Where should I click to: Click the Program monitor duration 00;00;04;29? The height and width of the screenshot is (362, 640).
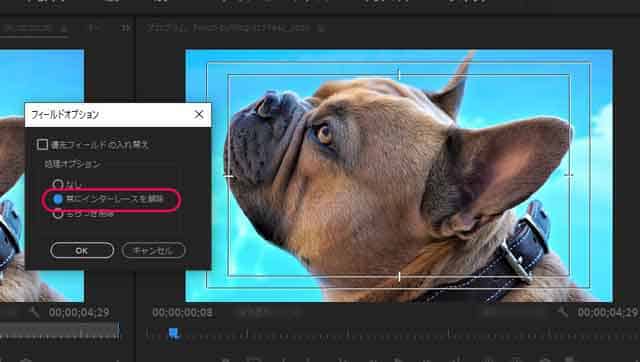click(x=608, y=313)
